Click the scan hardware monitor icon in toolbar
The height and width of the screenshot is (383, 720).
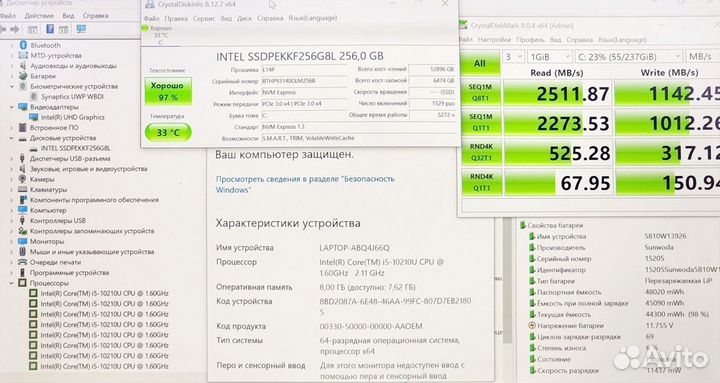(81, 29)
